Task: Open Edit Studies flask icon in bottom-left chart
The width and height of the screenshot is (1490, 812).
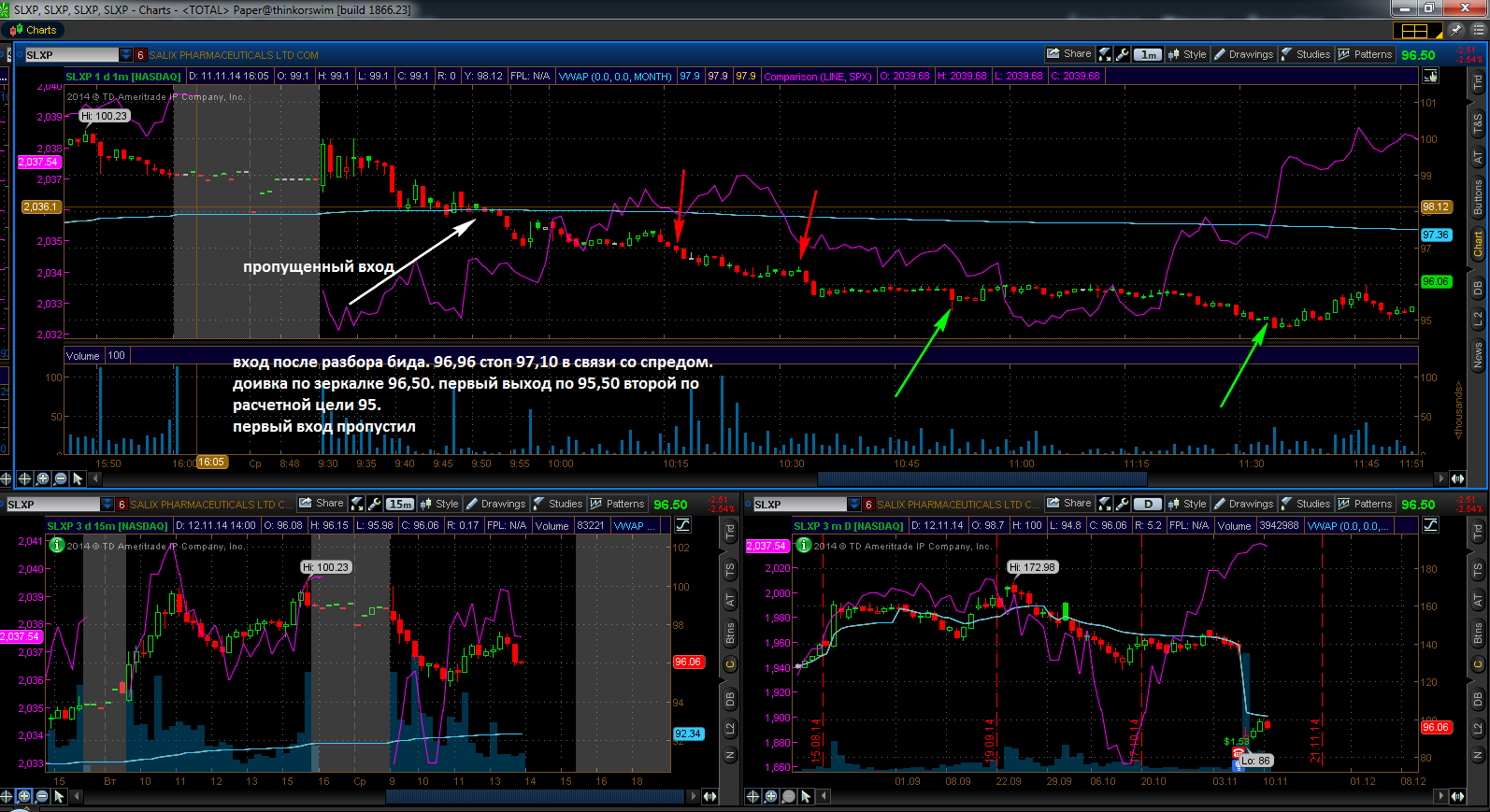Action: pos(357,504)
